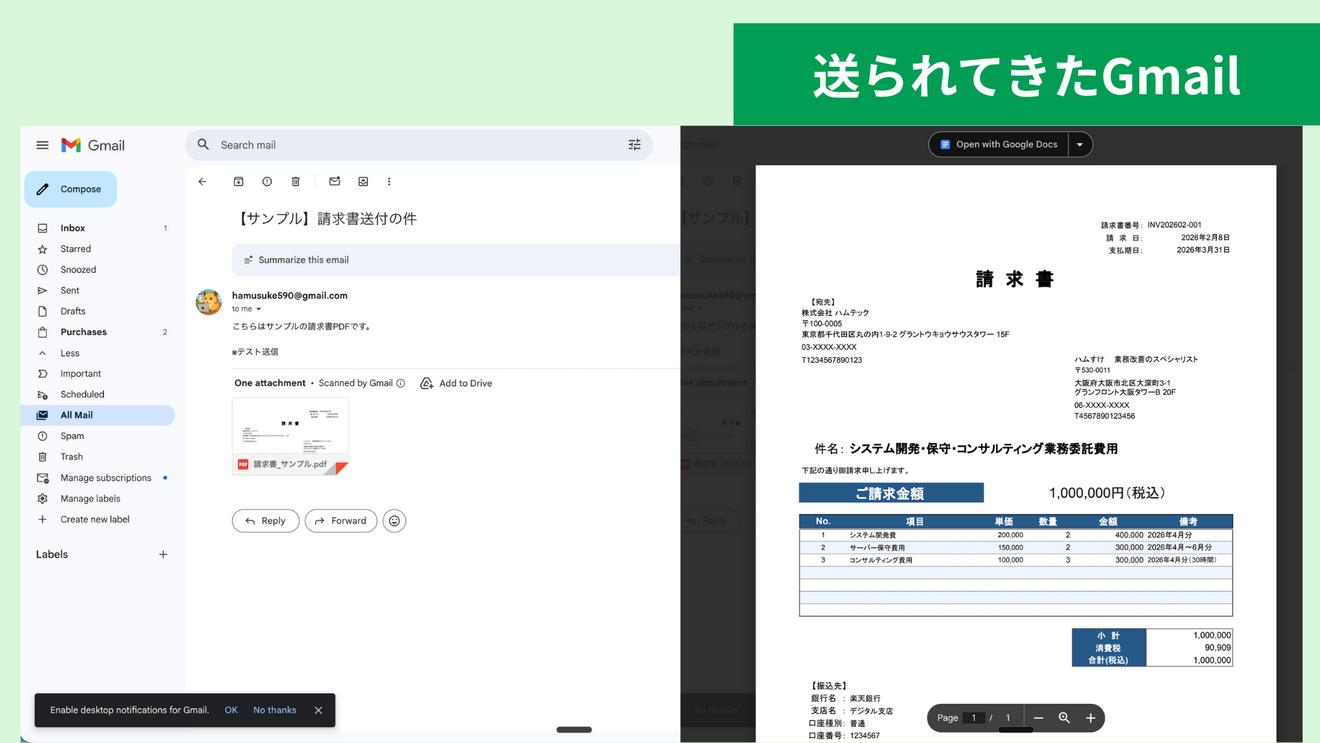Click the PDF page number field
1320x743 pixels.
tap(974, 718)
